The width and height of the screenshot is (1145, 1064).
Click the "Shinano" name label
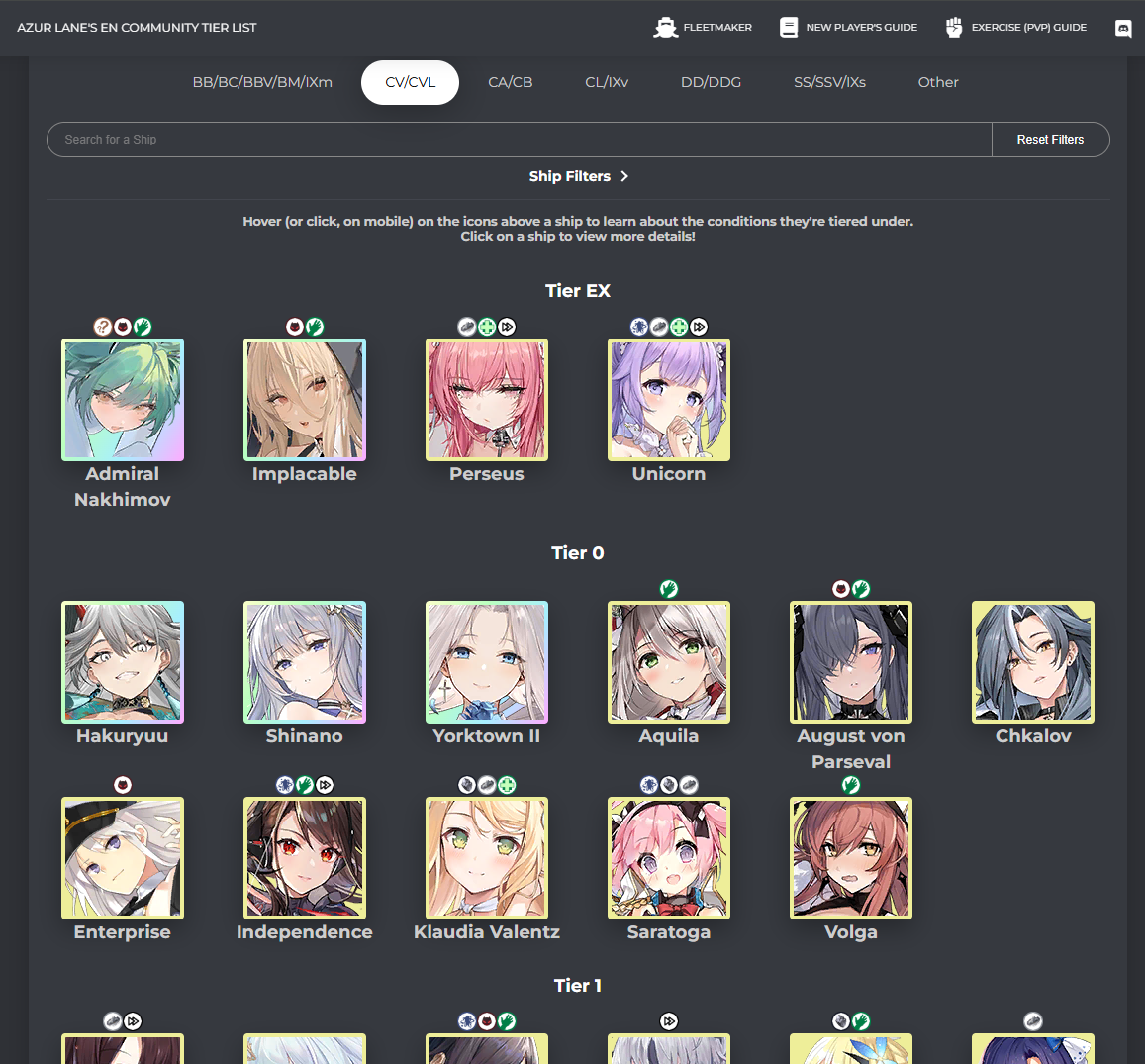(305, 736)
